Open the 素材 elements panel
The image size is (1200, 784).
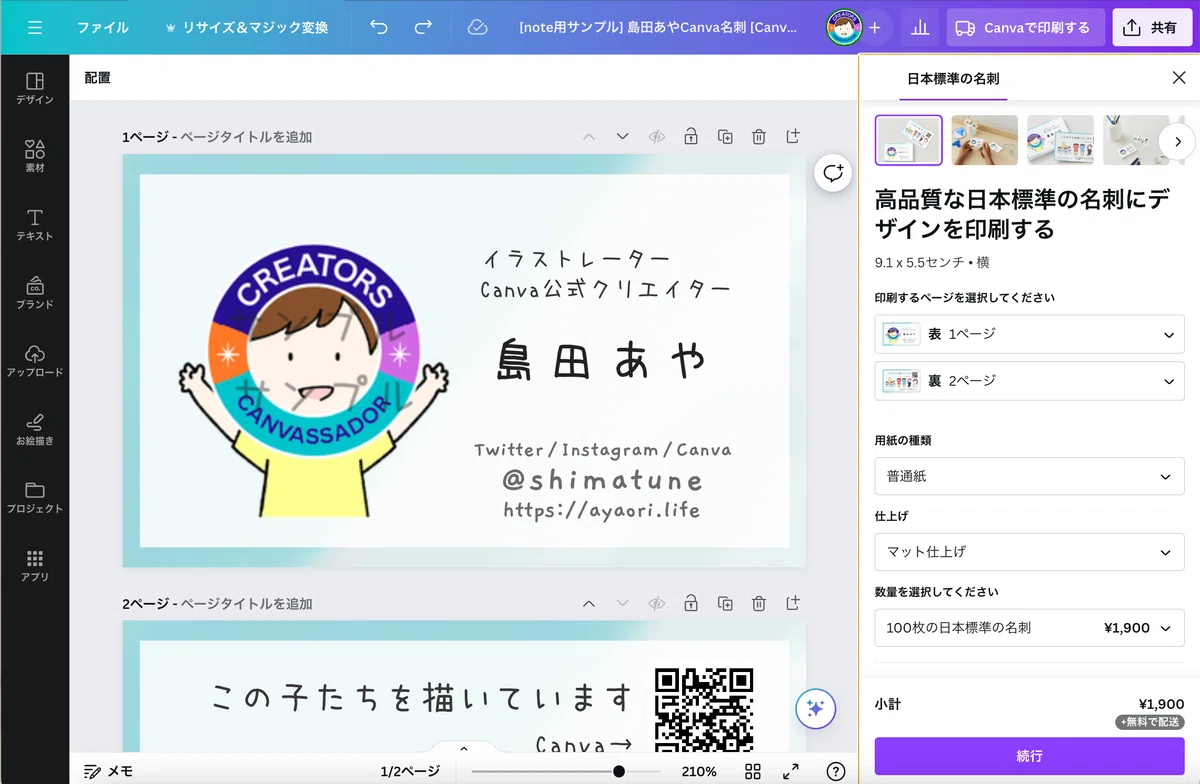click(x=34, y=156)
